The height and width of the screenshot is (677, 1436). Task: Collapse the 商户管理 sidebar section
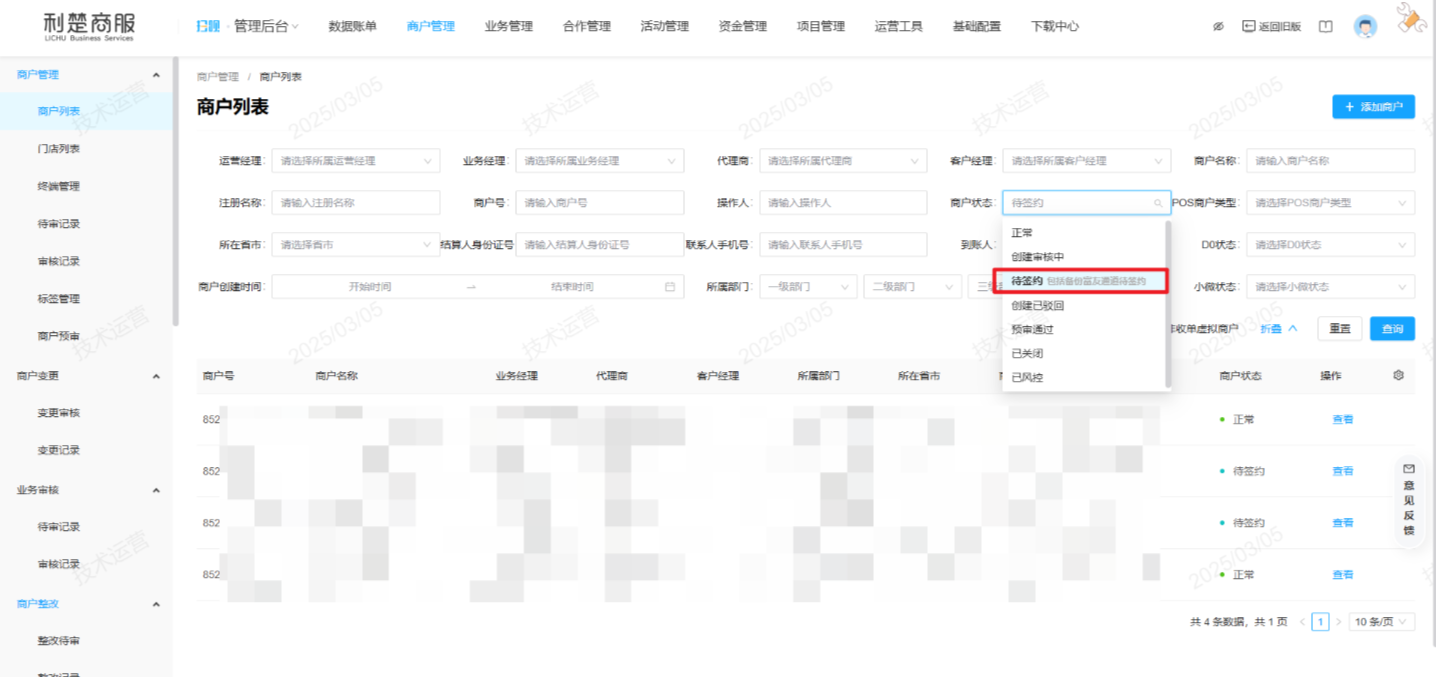click(x=155, y=75)
